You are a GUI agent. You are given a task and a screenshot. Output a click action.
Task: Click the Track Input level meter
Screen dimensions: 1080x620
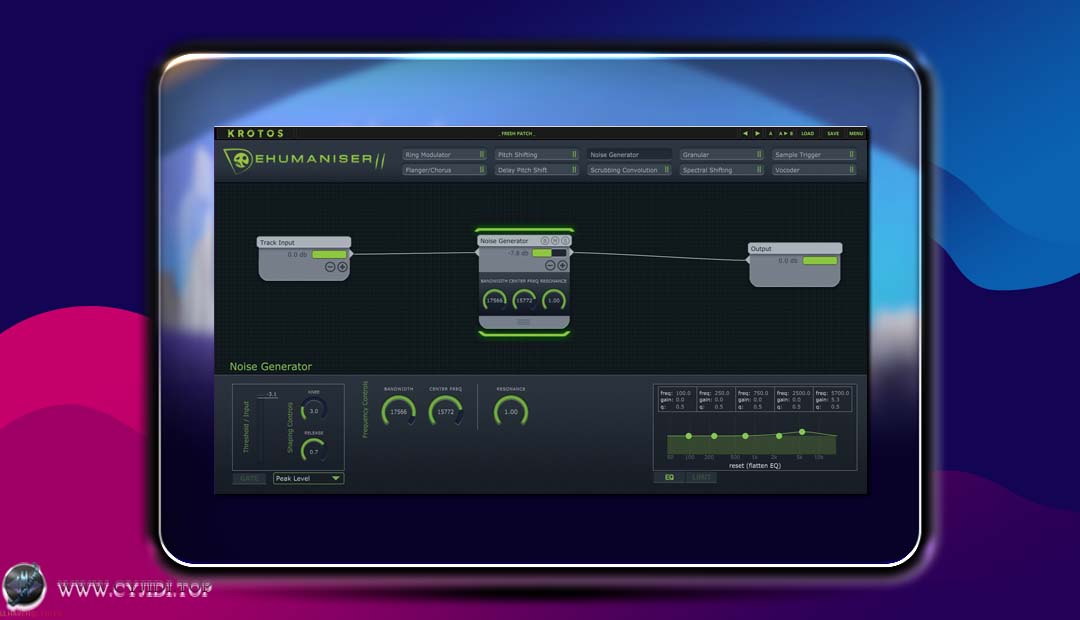(x=329, y=255)
